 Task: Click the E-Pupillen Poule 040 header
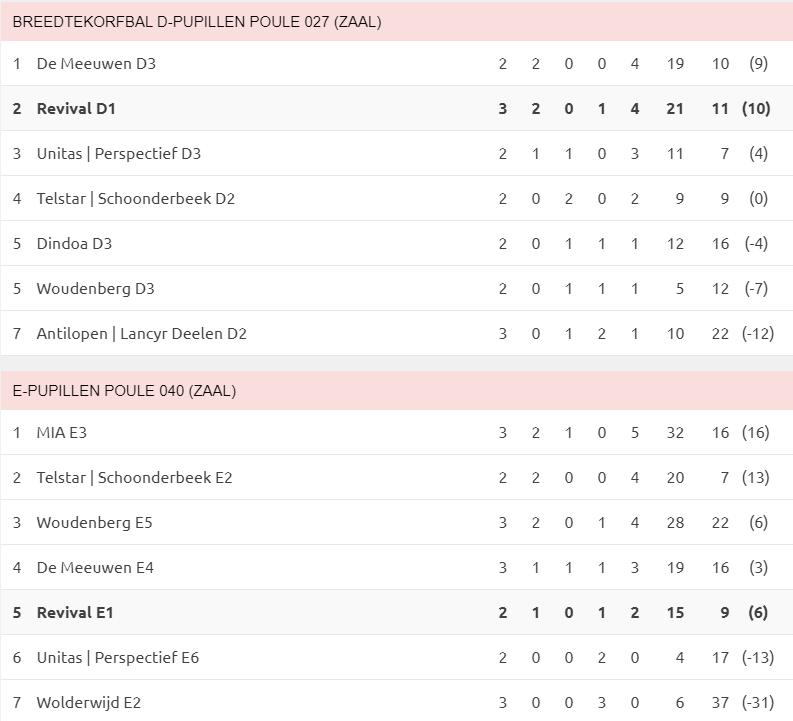pyautogui.click(x=124, y=390)
